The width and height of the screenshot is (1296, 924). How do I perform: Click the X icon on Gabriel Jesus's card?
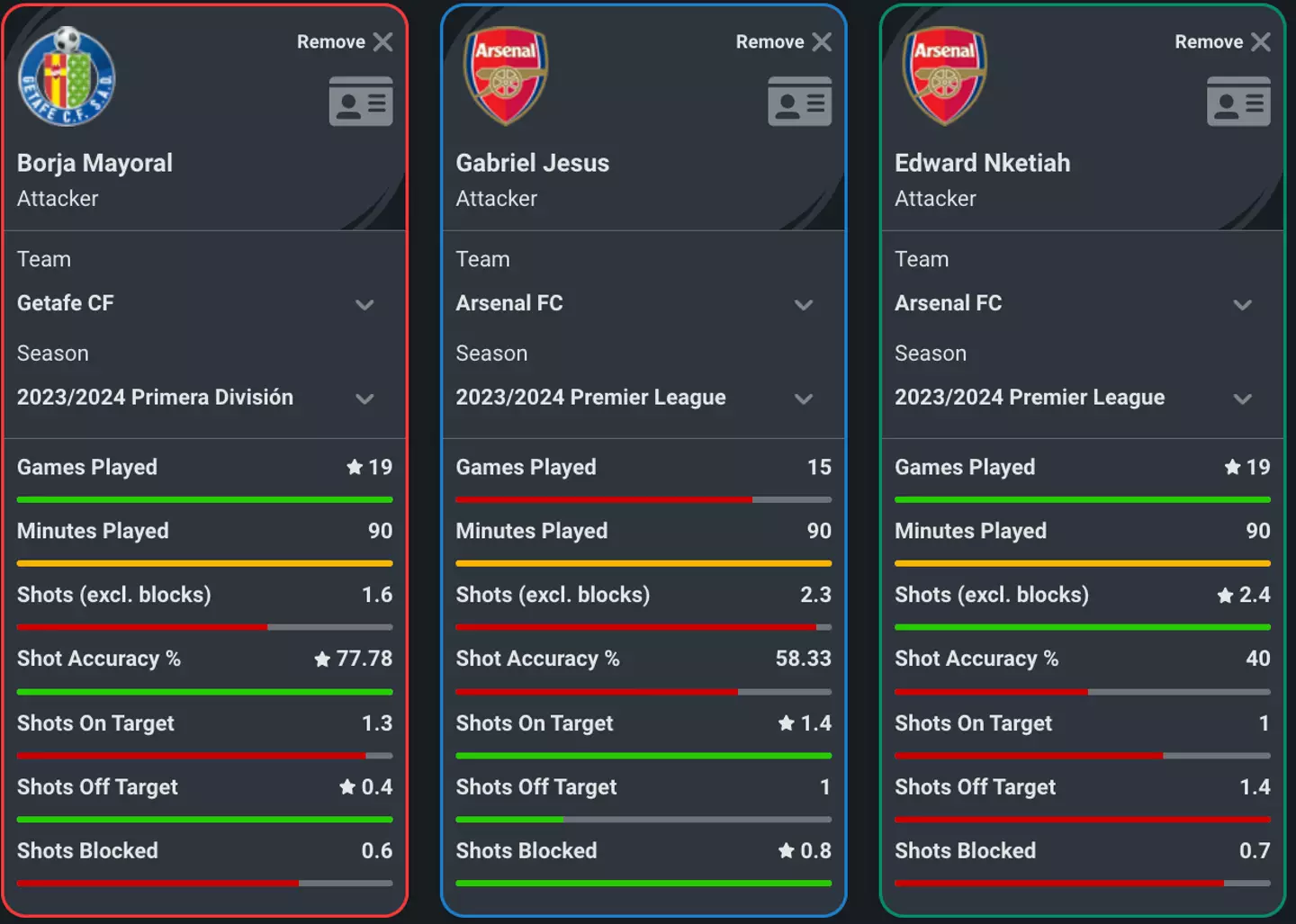[x=822, y=42]
